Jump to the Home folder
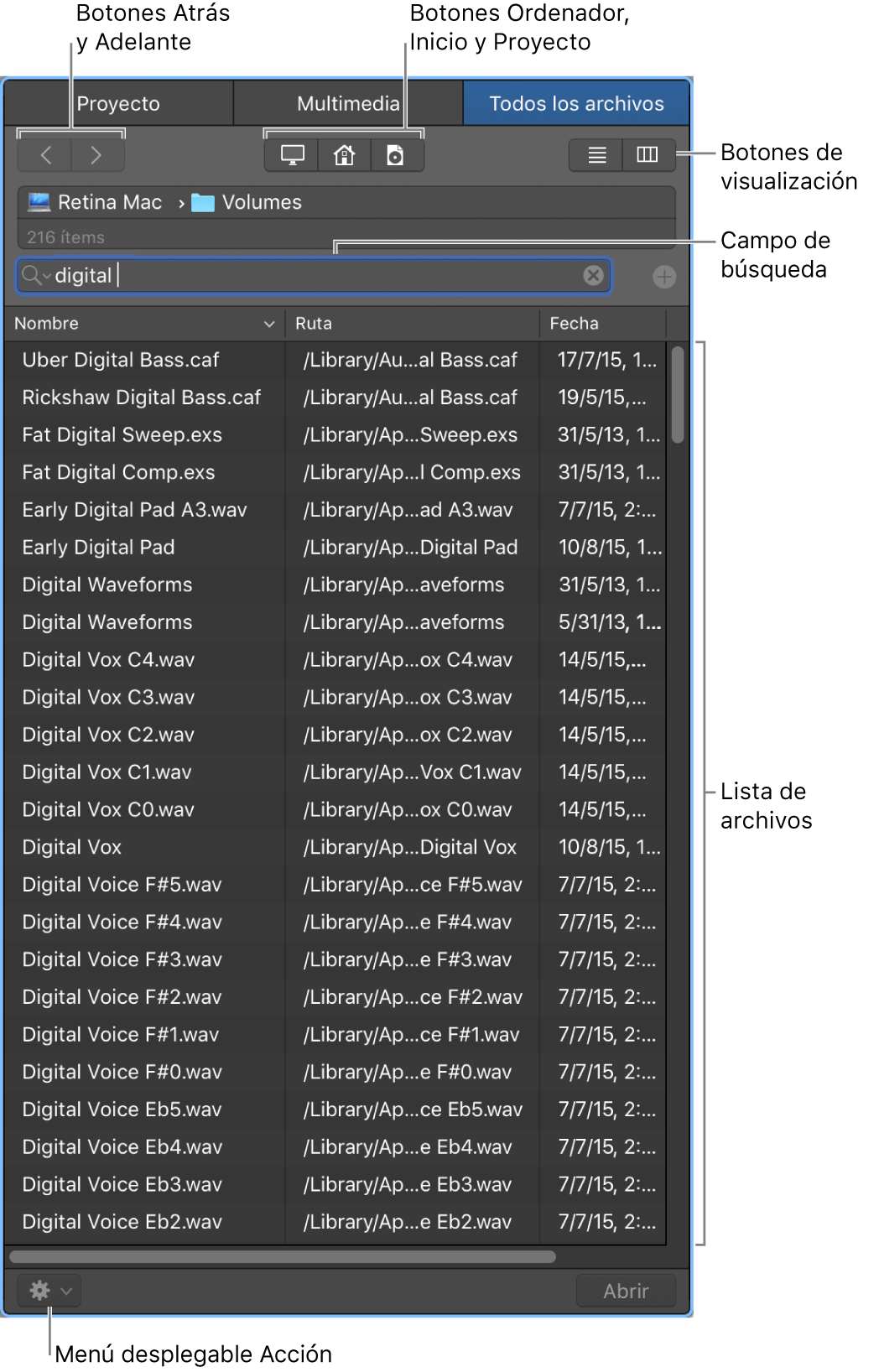The image size is (879, 1372). [344, 155]
